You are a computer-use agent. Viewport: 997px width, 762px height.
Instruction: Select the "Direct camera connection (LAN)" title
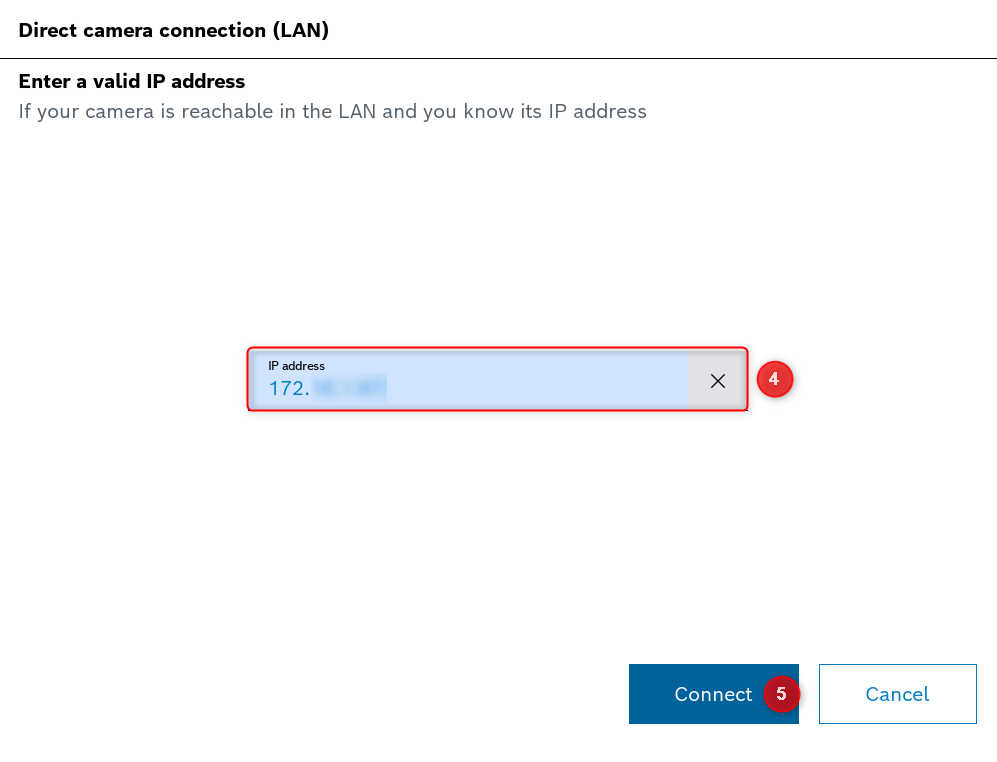(x=173, y=30)
